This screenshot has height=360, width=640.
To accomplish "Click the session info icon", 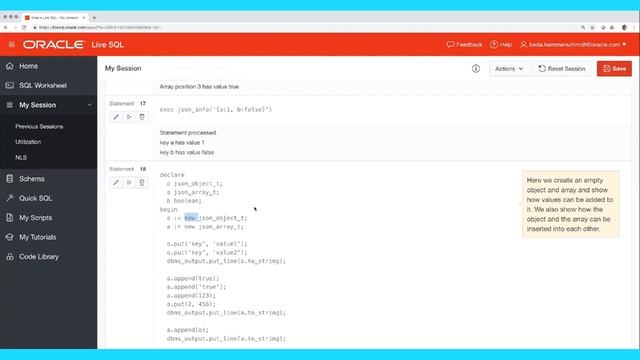I will pos(476,69).
